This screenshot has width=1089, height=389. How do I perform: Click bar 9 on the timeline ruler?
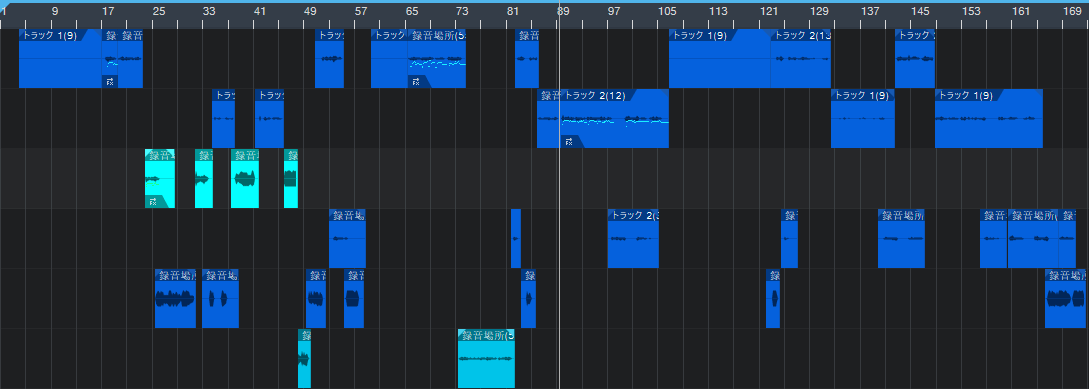(x=55, y=11)
